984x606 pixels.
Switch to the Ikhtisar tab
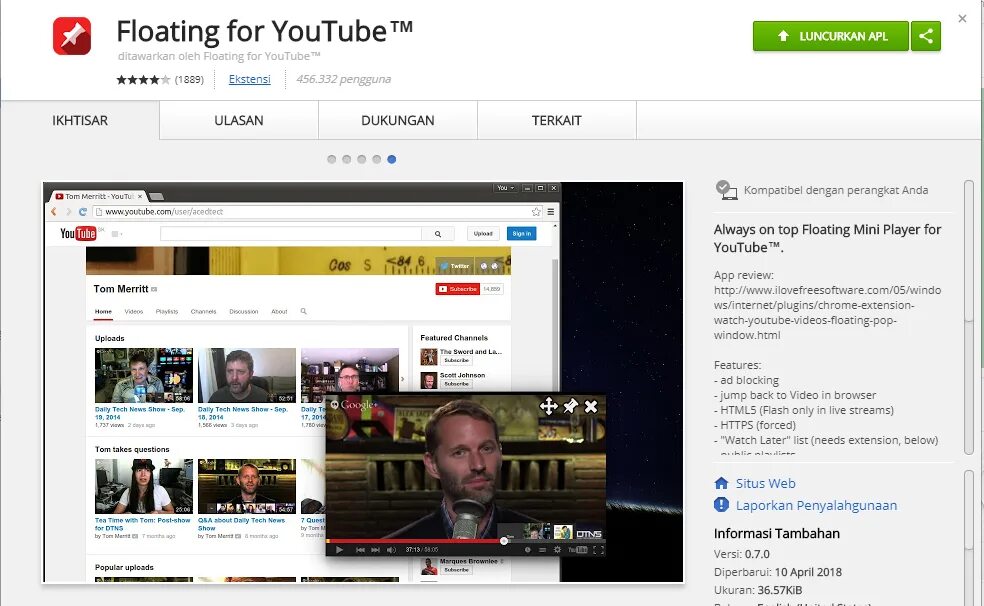(x=80, y=120)
